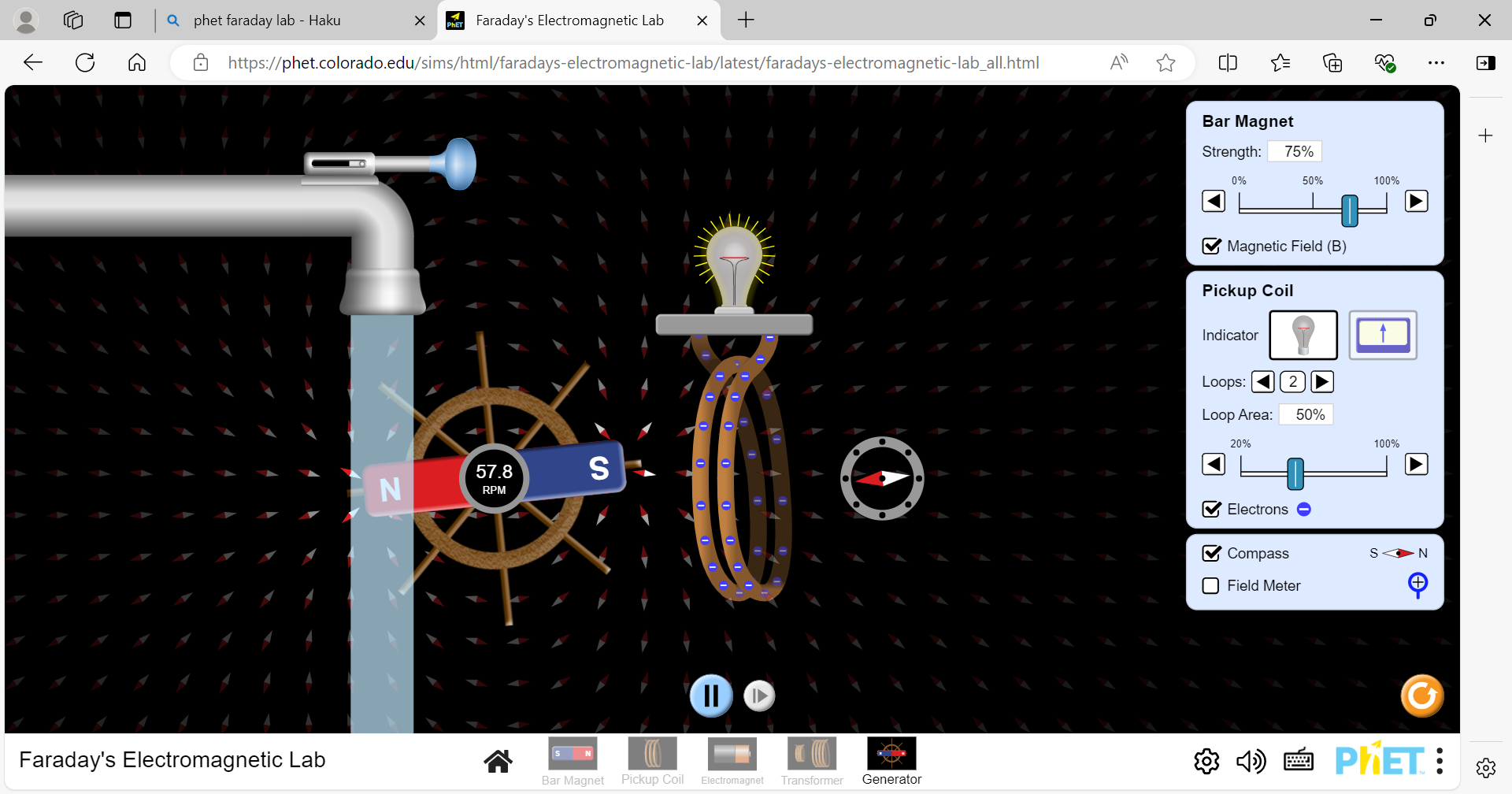Decrease the number of coil loops
Viewport: 1512px width, 794px height.
coord(1263,382)
